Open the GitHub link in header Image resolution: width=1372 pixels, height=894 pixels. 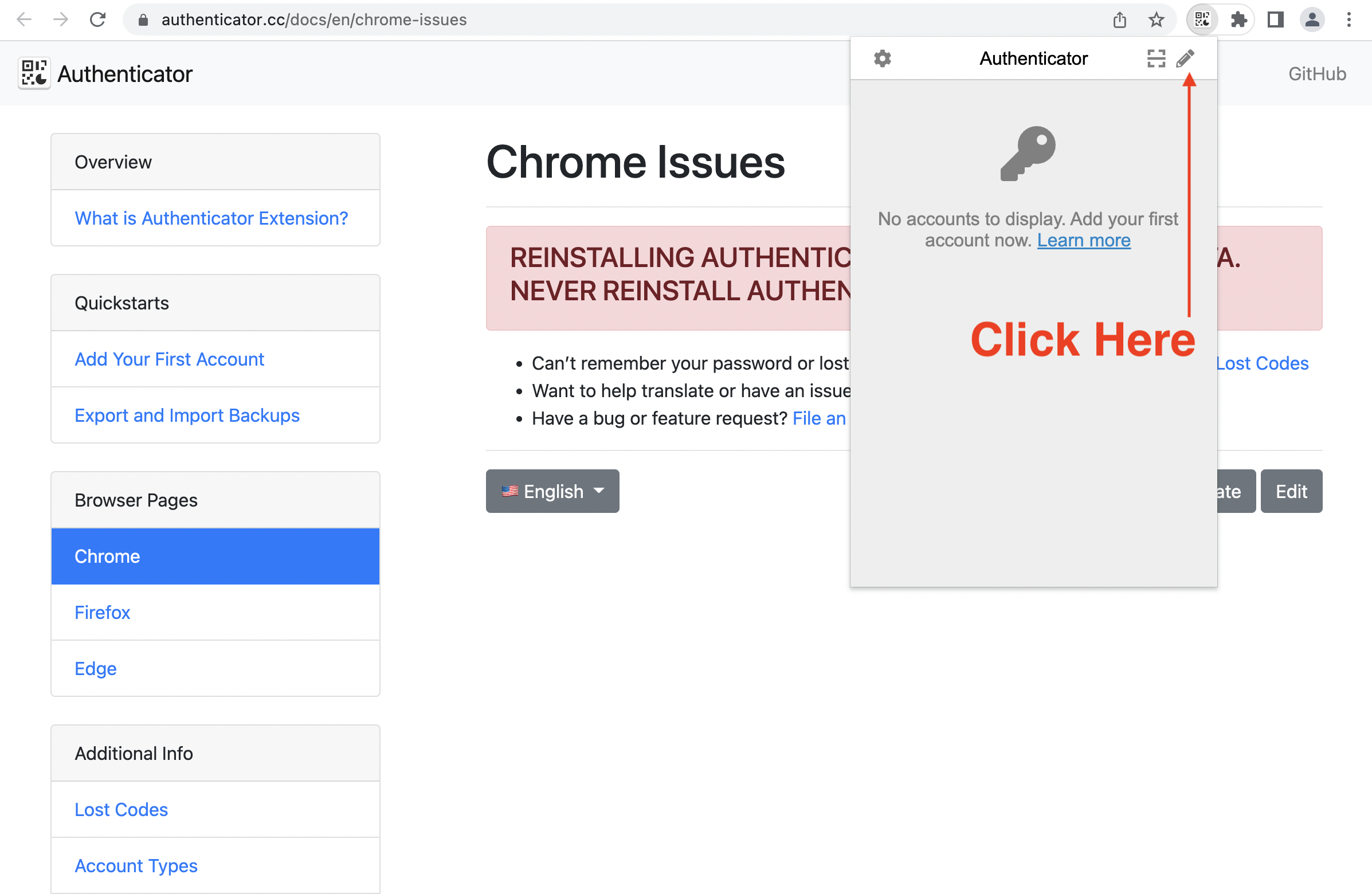(1316, 74)
